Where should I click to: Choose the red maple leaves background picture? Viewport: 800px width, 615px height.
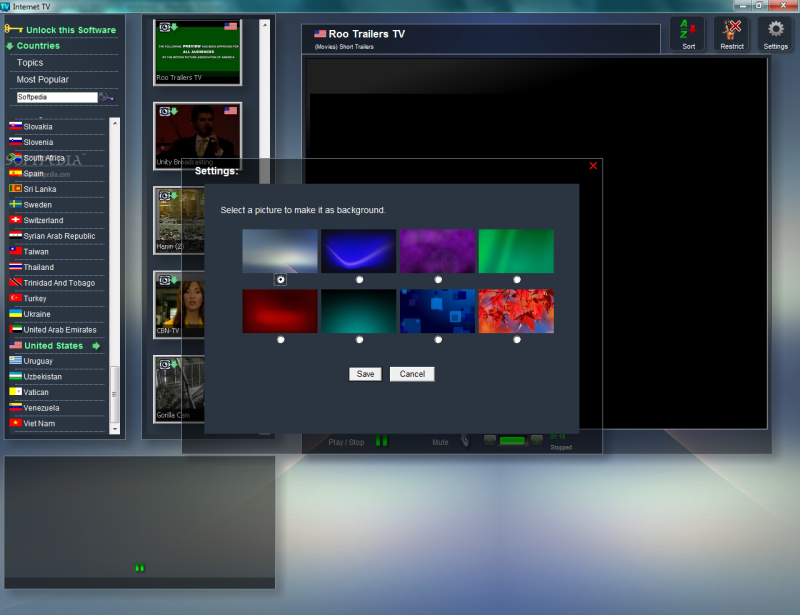pyautogui.click(x=516, y=311)
